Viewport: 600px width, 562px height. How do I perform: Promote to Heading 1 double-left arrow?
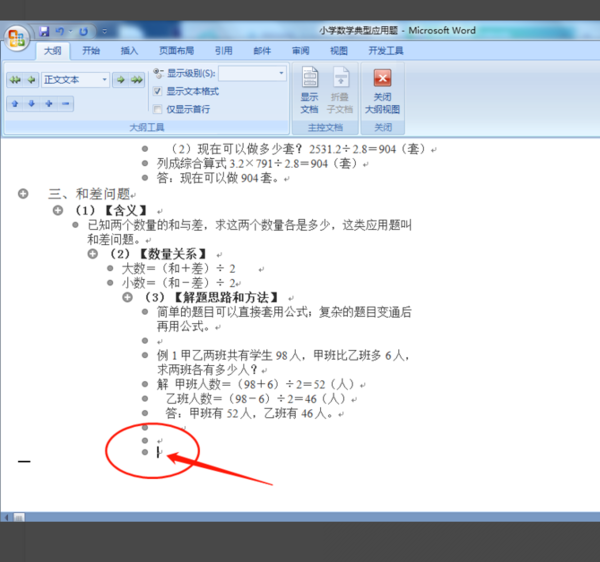(x=15, y=80)
